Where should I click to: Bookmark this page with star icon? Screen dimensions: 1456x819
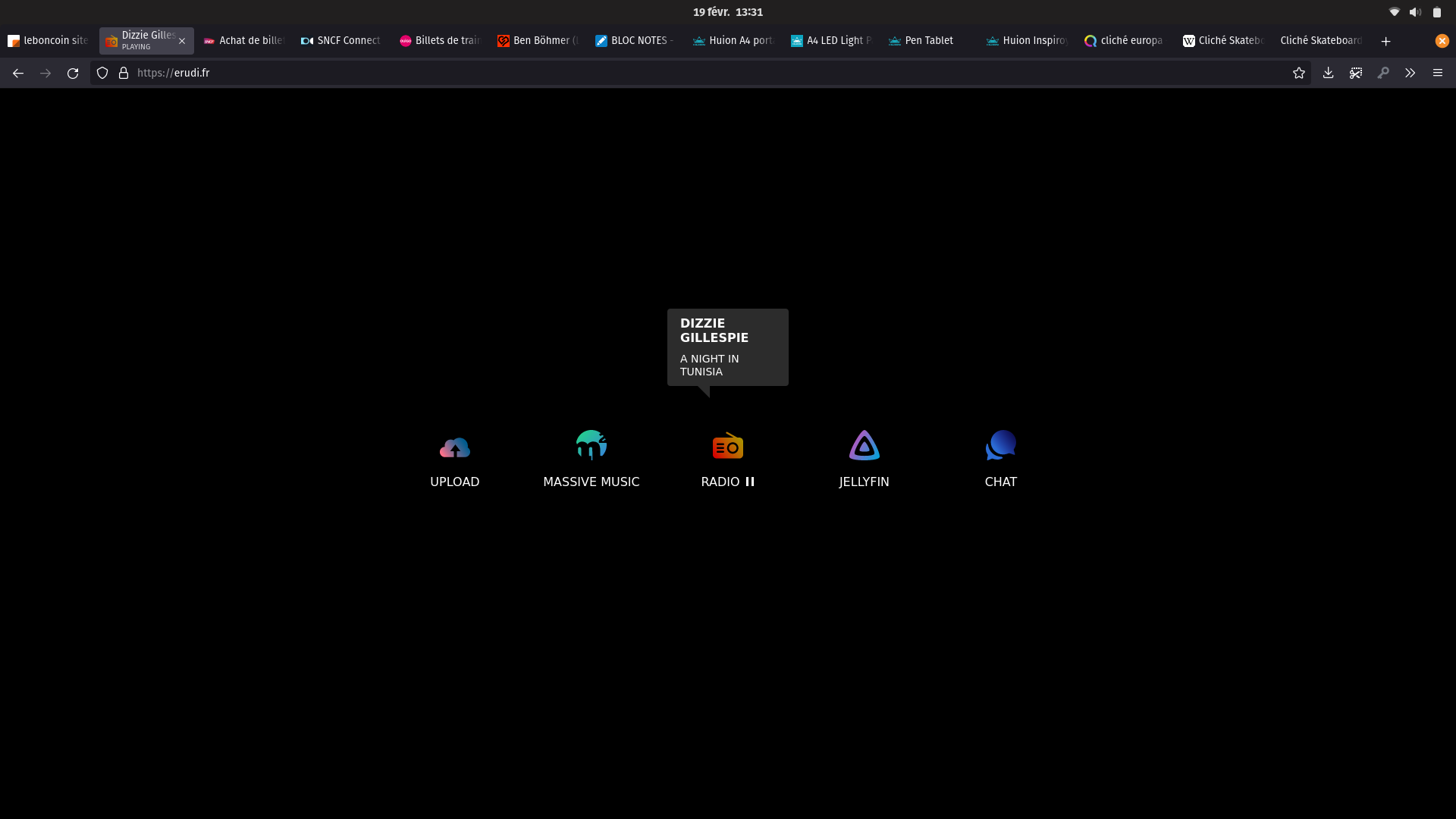point(1299,73)
